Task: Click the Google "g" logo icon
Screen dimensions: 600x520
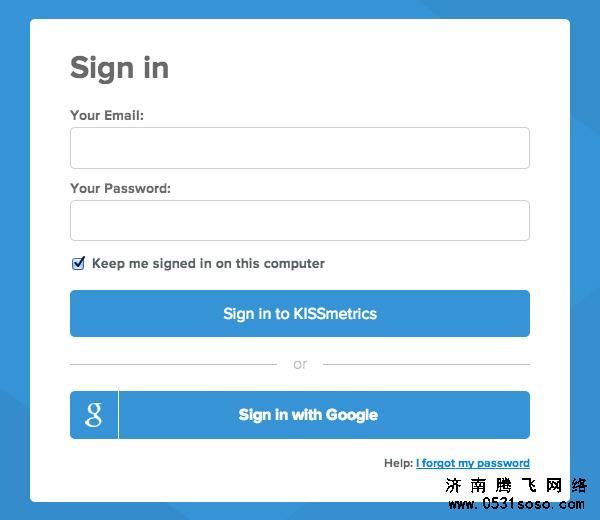Action: click(94, 415)
